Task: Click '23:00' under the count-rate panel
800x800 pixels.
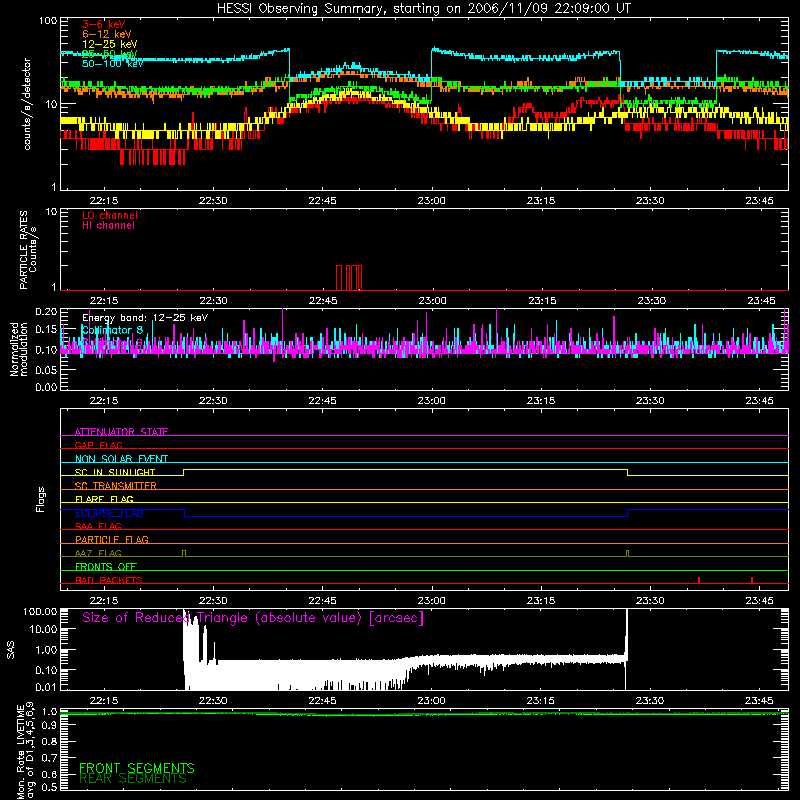Action: pyautogui.click(x=432, y=201)
